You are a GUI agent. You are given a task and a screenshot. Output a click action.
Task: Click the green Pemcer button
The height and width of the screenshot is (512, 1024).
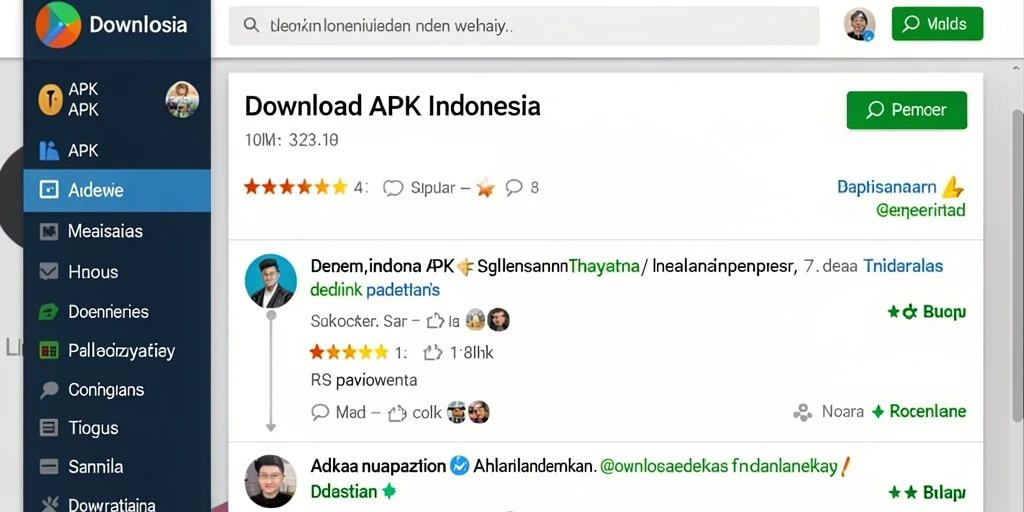tap(906, 110)
